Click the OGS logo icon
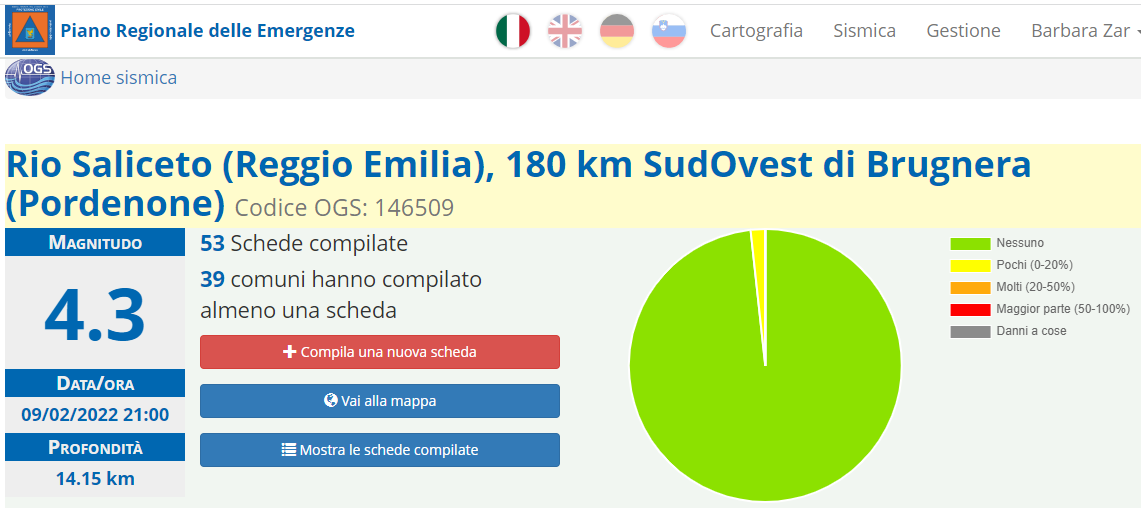The width and height of the screenshot is (1141, 510). coord(30,78)
